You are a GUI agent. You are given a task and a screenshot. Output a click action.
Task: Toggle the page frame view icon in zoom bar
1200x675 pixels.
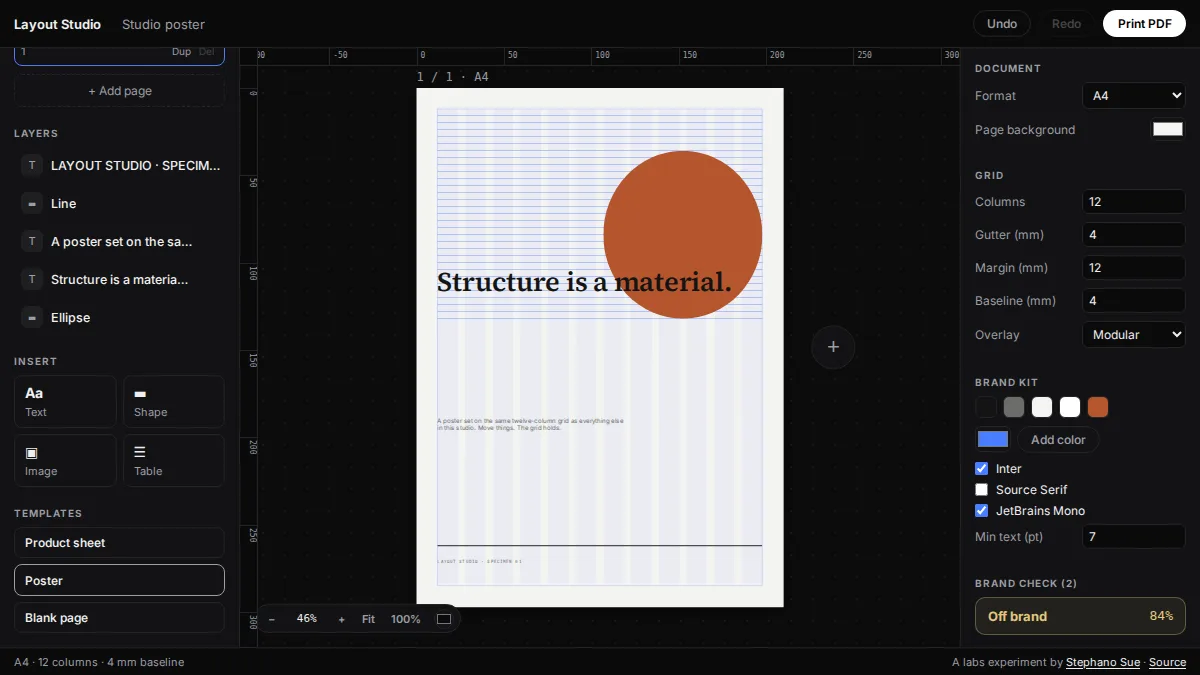coord(444,619)
